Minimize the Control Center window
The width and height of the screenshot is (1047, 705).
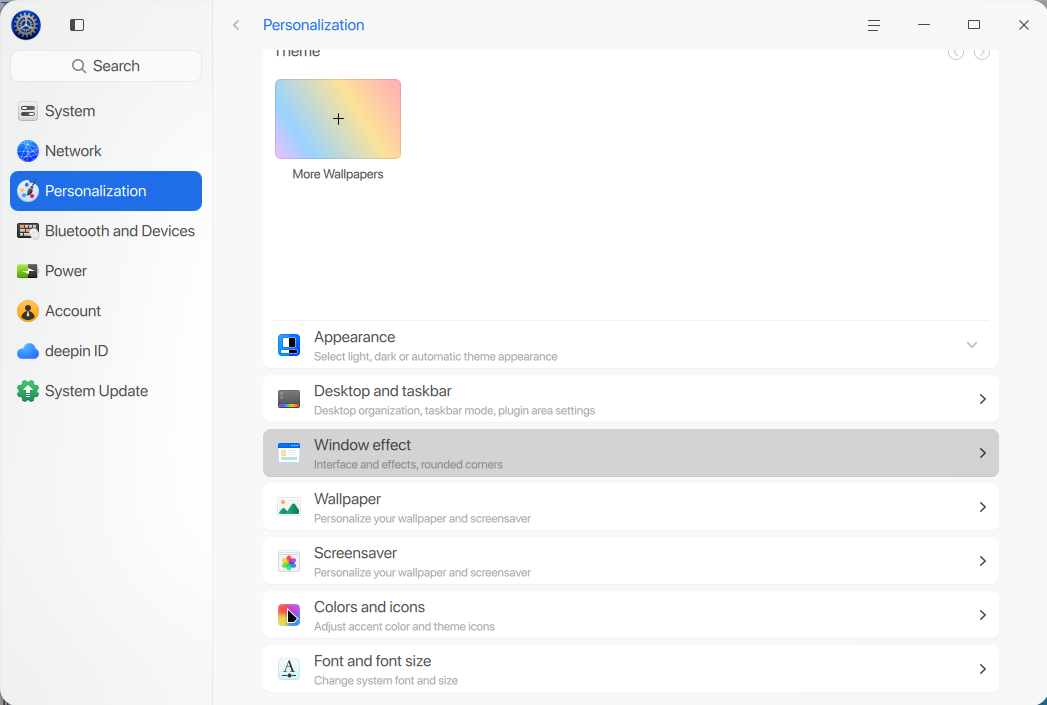pos(923,25)
